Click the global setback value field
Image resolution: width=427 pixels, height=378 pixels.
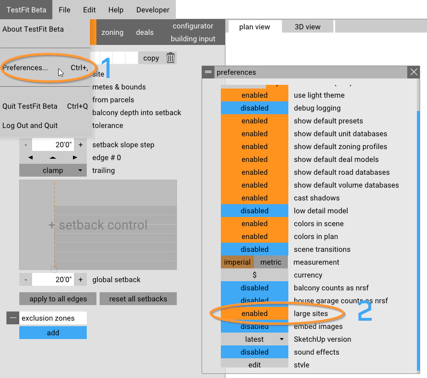pyautogui.click(x=53, y=279)
